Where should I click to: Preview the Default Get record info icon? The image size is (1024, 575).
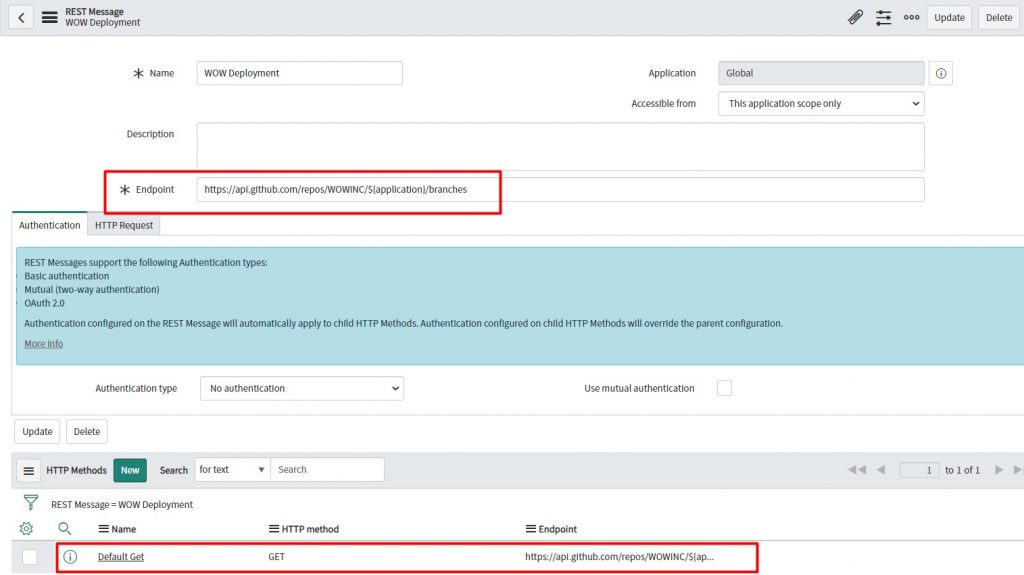(70, 557)
